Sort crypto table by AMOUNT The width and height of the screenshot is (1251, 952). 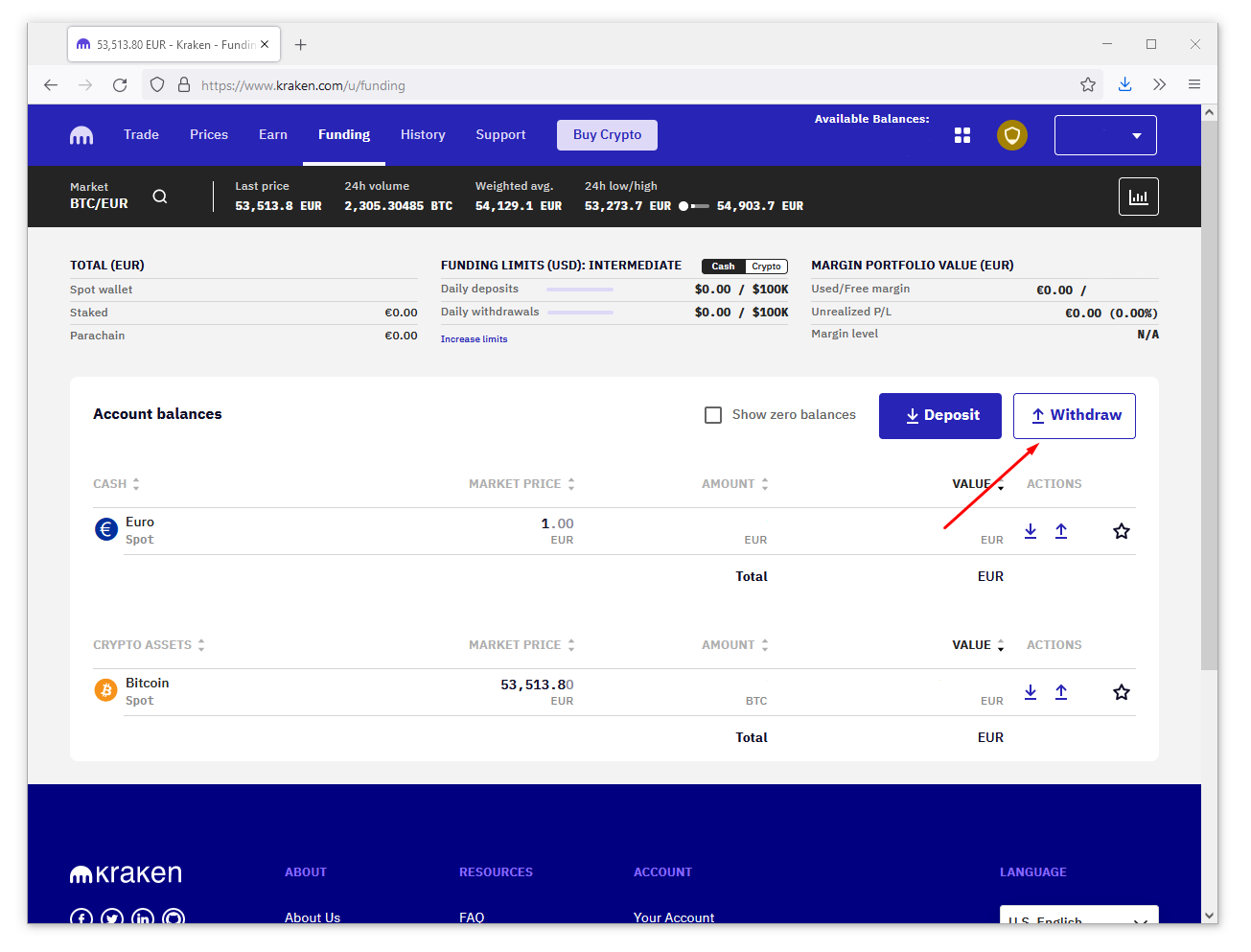pyautogui.click(x=735, y=645)
